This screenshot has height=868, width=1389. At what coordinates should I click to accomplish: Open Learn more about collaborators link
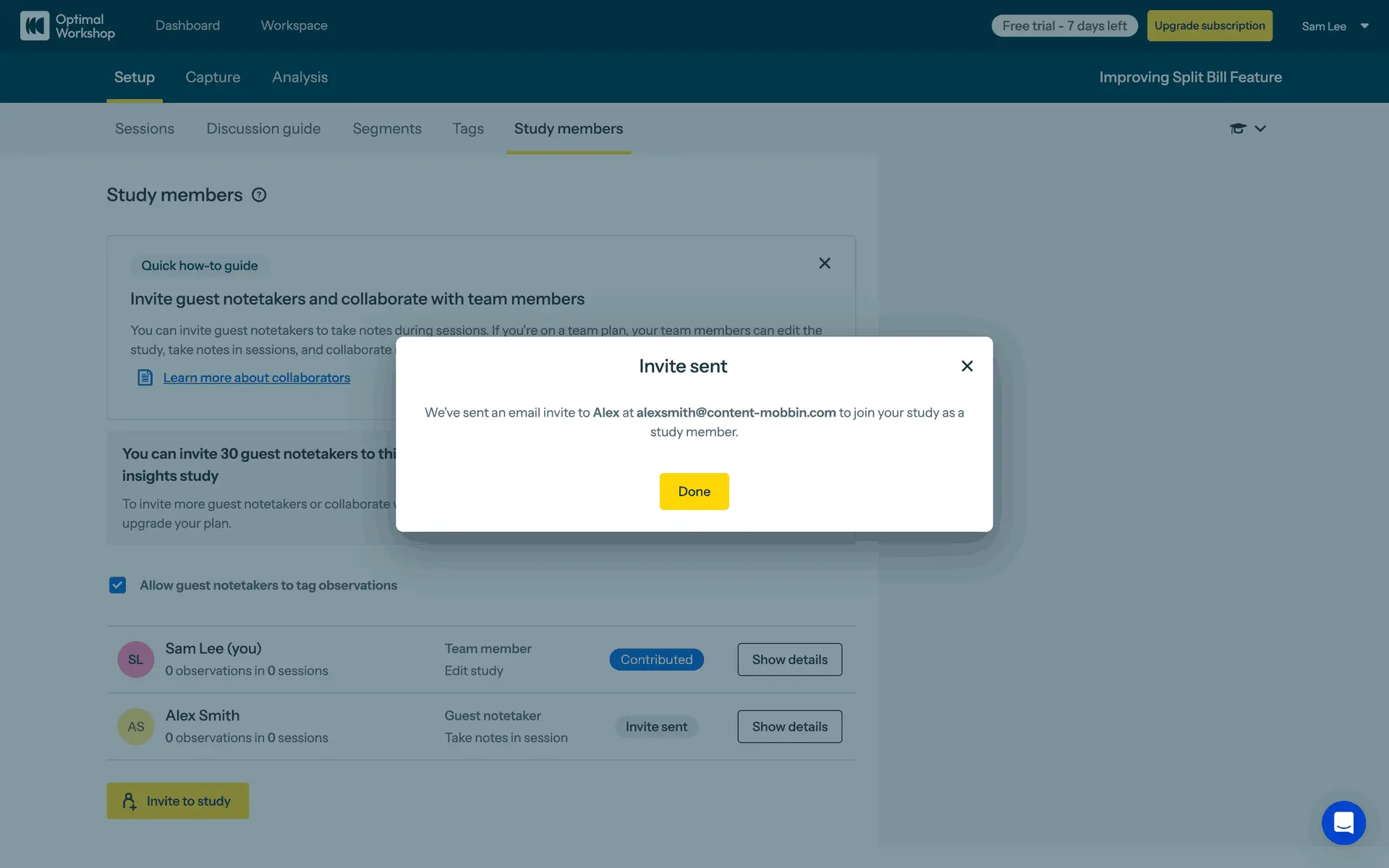[x=256, y=378]
